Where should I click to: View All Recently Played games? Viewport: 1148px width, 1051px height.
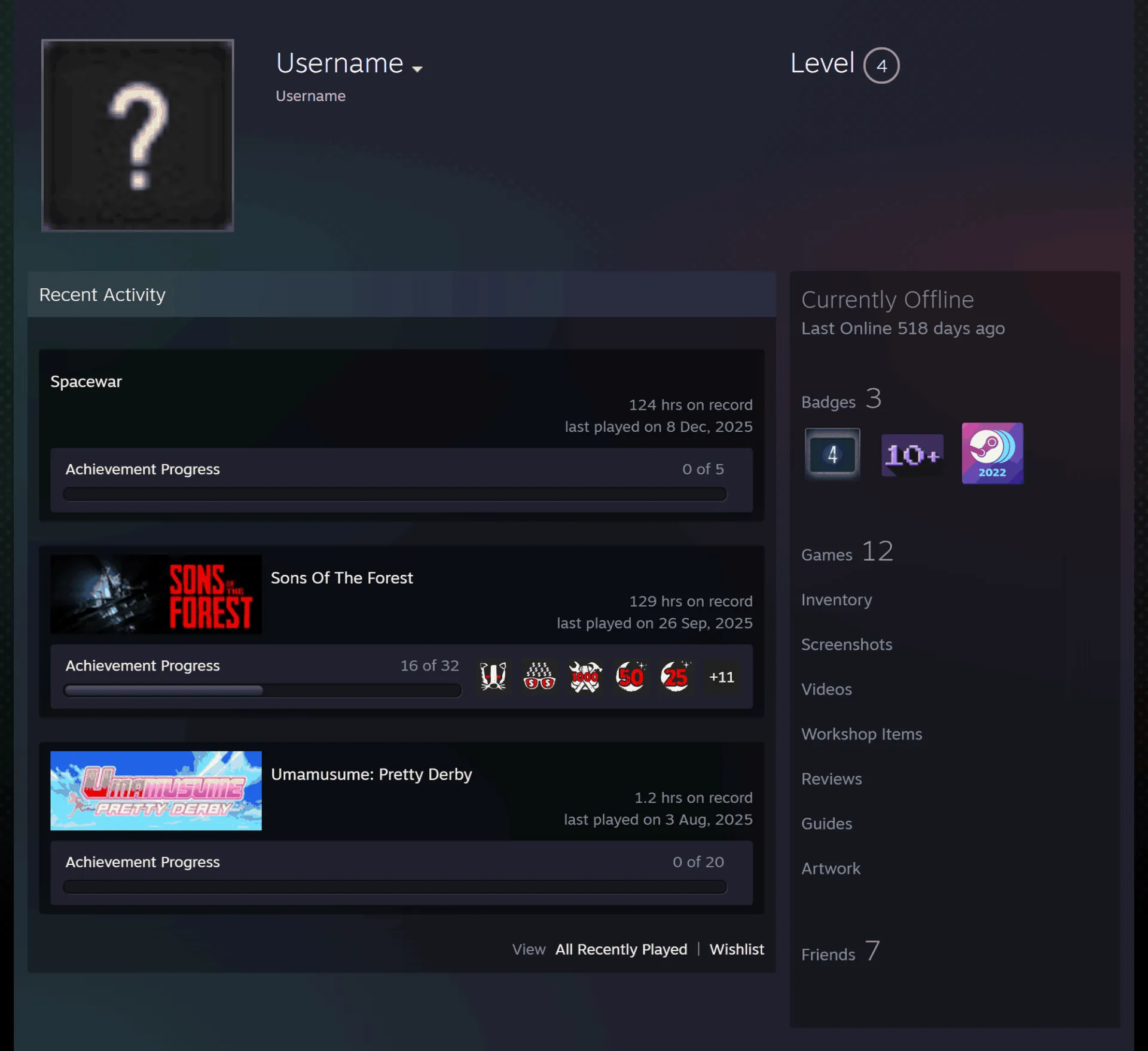click(x=621, y=949)
